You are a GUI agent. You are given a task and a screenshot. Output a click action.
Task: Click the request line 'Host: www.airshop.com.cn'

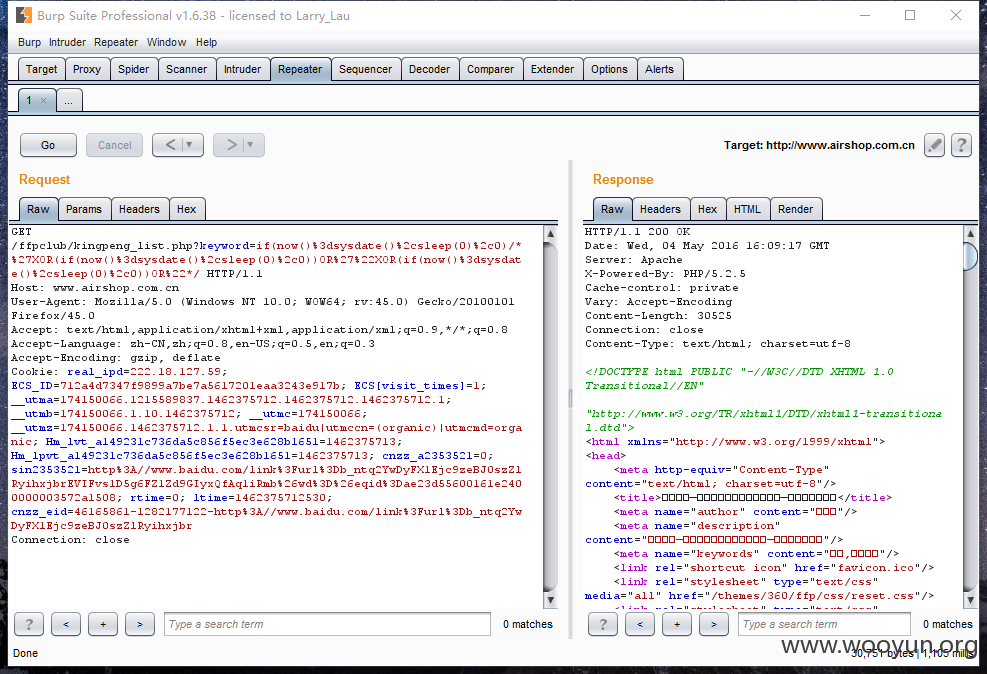95,288
